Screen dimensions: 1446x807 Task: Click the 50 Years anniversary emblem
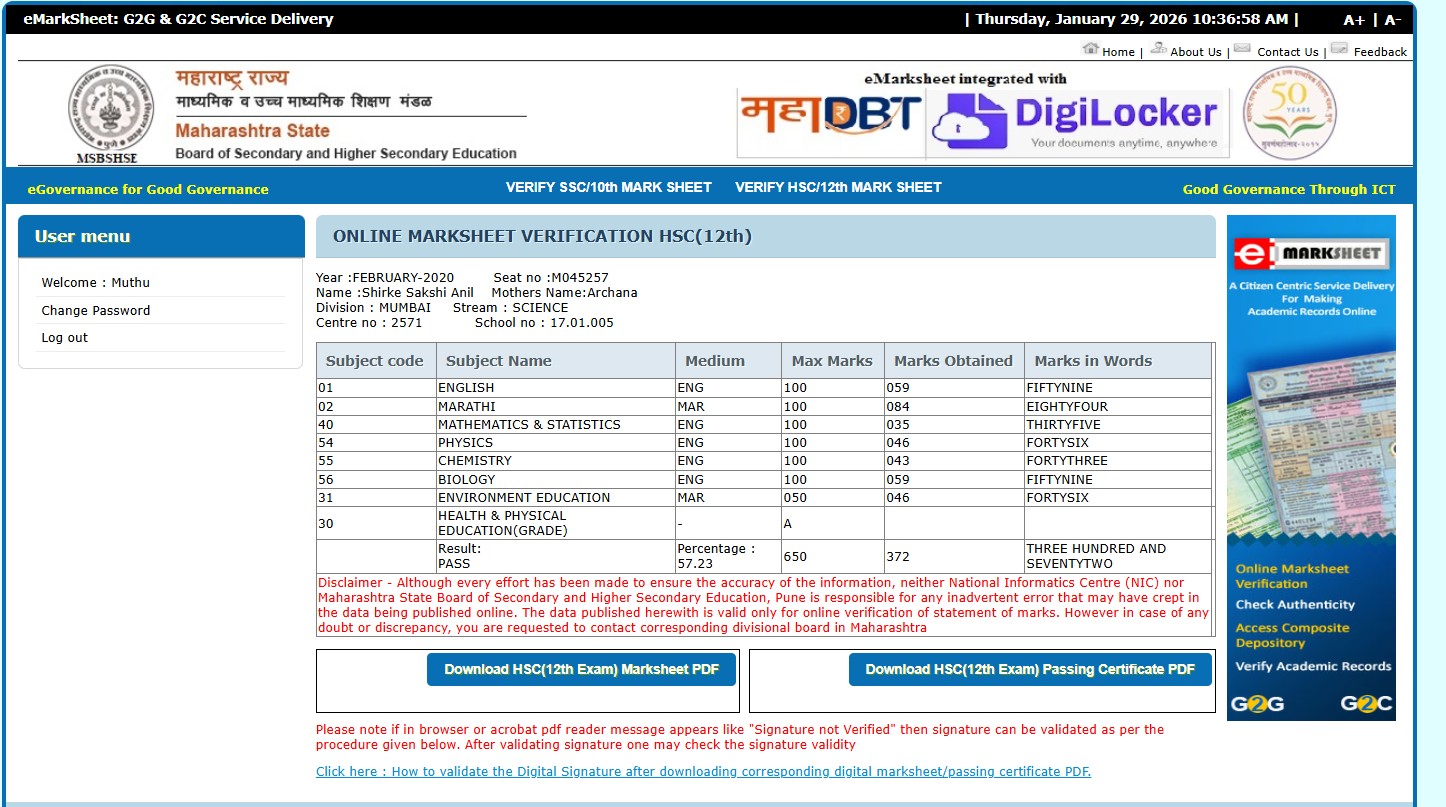click(1289, 113)
